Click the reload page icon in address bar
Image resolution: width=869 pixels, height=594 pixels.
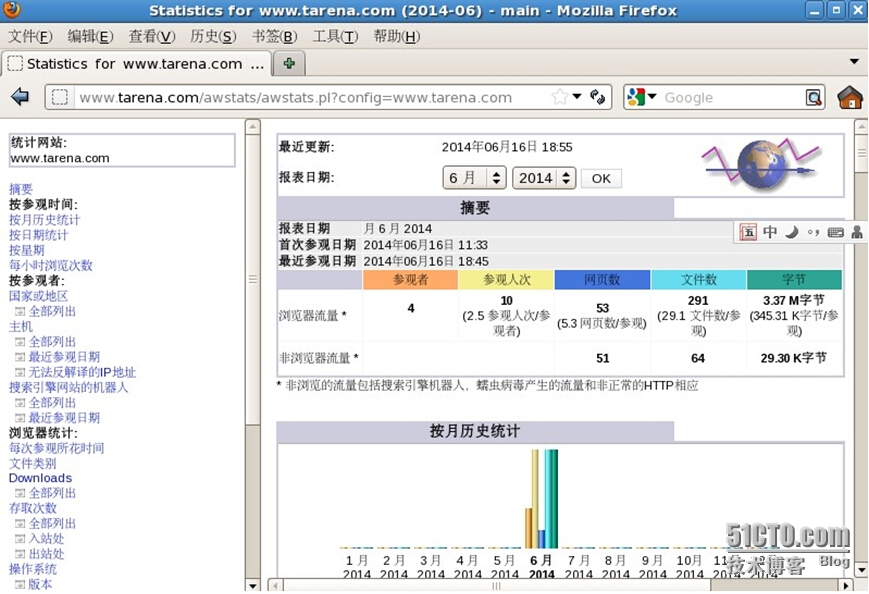[597, 97]
